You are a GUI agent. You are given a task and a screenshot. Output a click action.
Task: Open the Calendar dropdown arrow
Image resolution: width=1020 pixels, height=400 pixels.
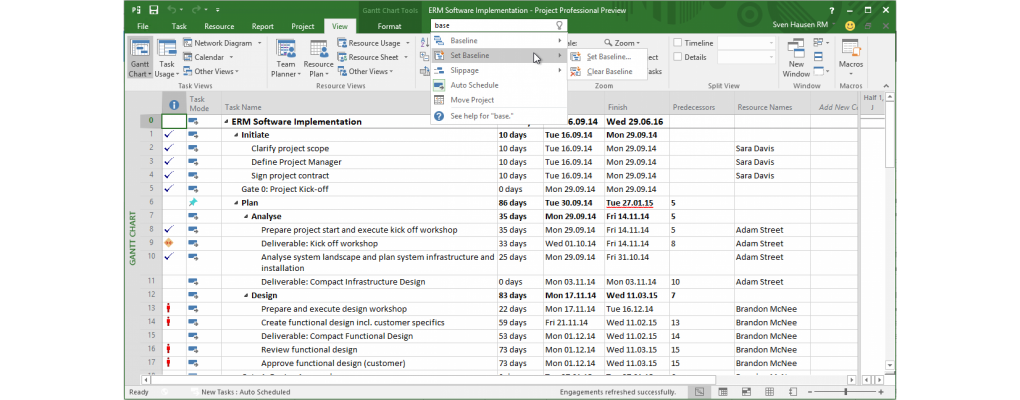click(x=229, y=57)
